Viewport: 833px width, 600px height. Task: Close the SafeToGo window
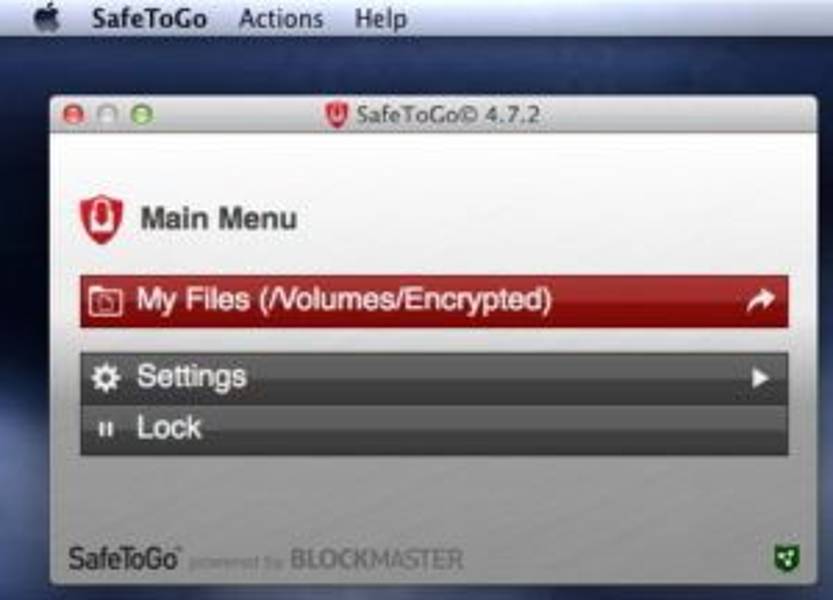pyautogui.click(x=73, y=115)
